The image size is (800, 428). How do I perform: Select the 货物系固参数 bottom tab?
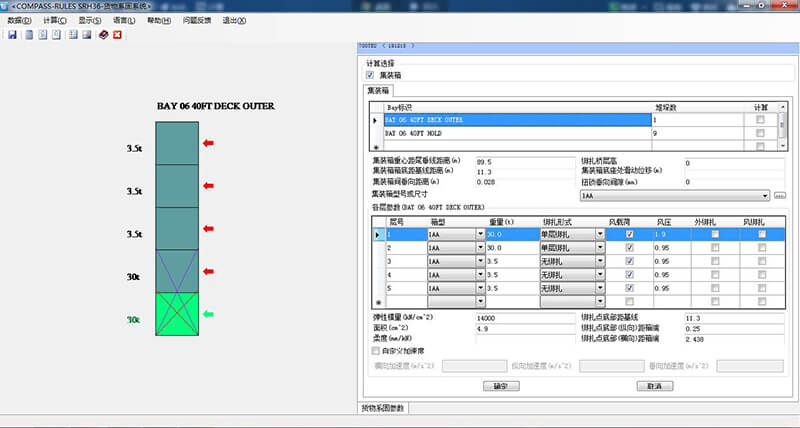(x=383, y=408)
